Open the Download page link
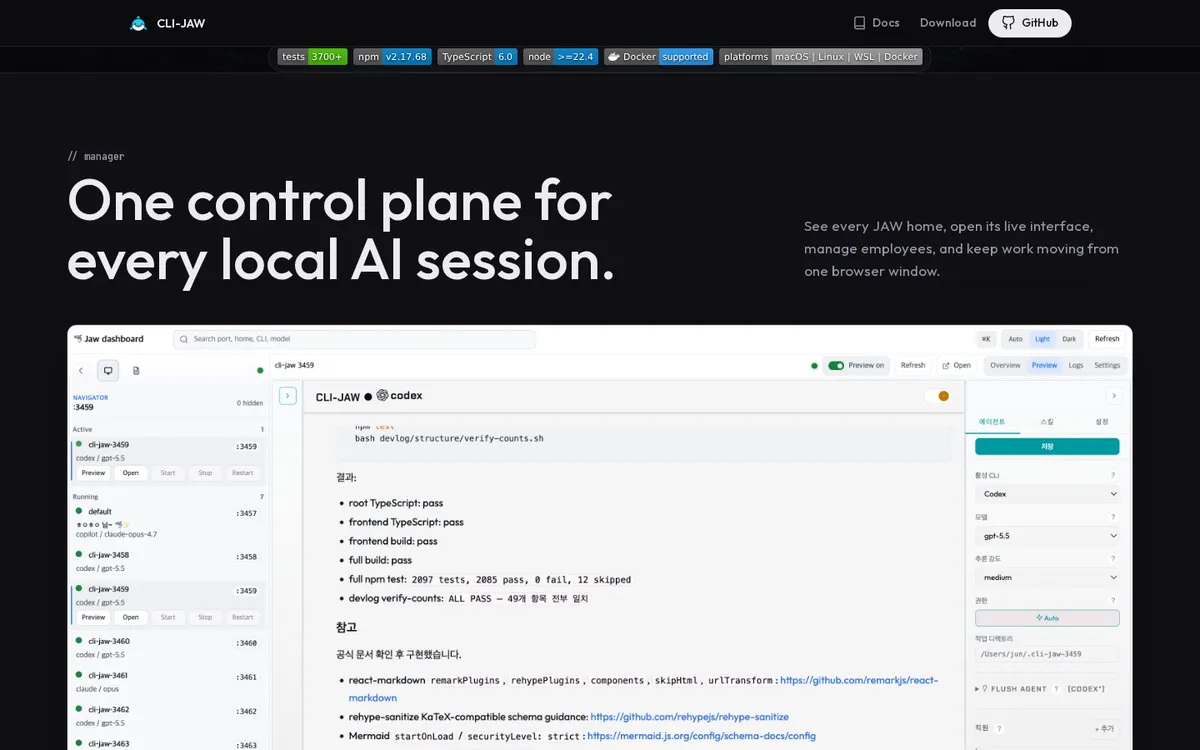 pos(948,23)
